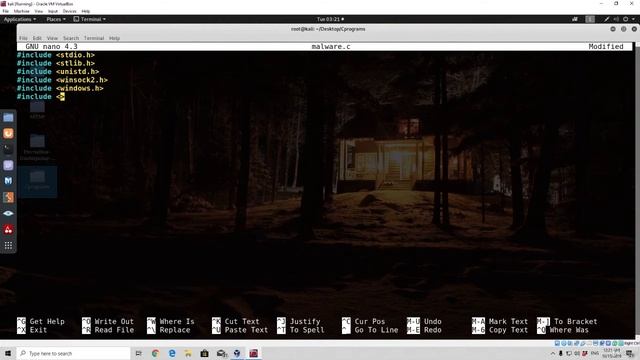Open File Explorer from the taskbar
Image resolution: width=640 pixels, height=360 pixels.
point(188,353)
